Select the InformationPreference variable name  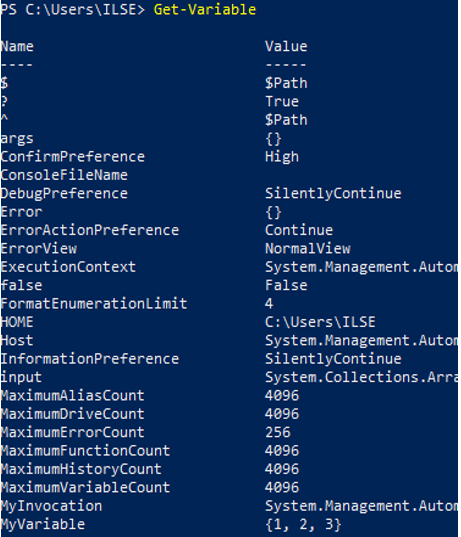coord(90,359)
